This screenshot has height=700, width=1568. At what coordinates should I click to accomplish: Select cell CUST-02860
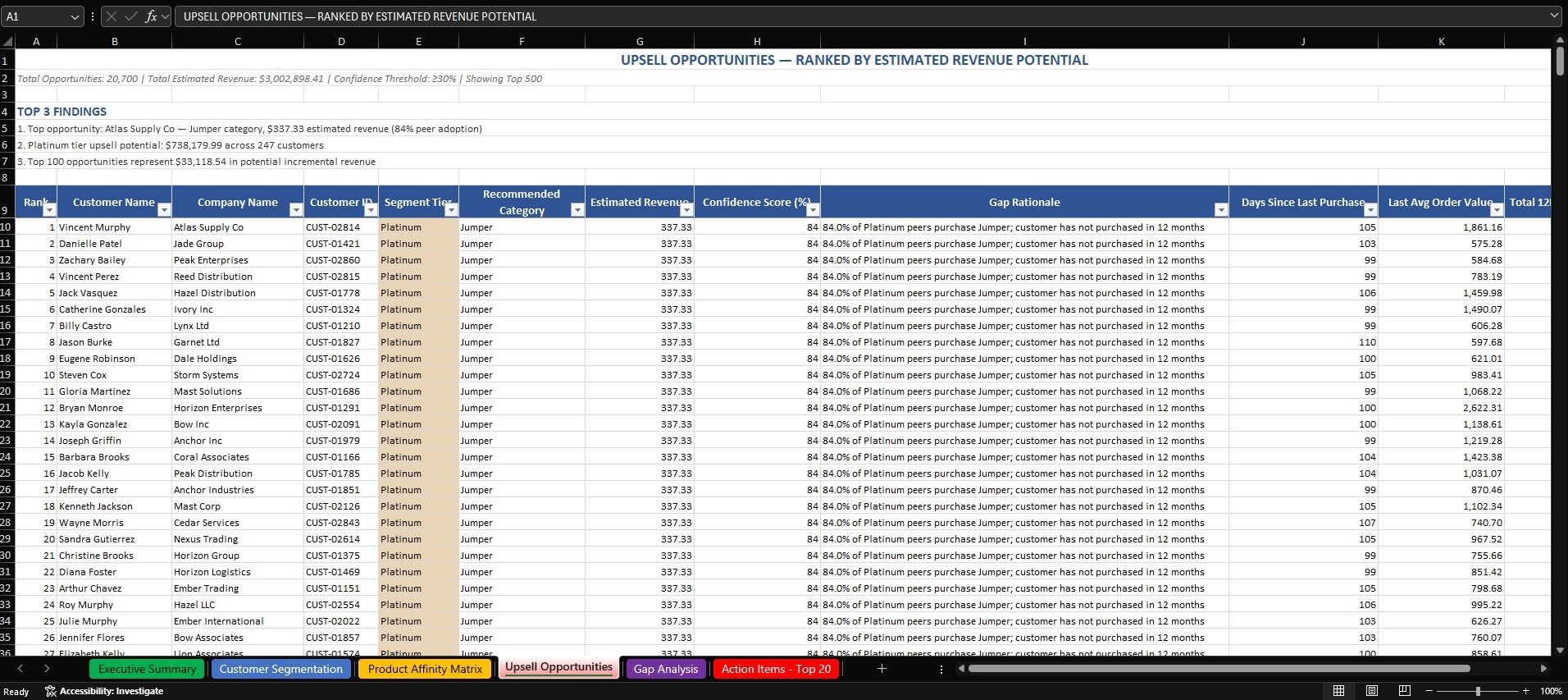pyautogui.click(x=340, y=260)
